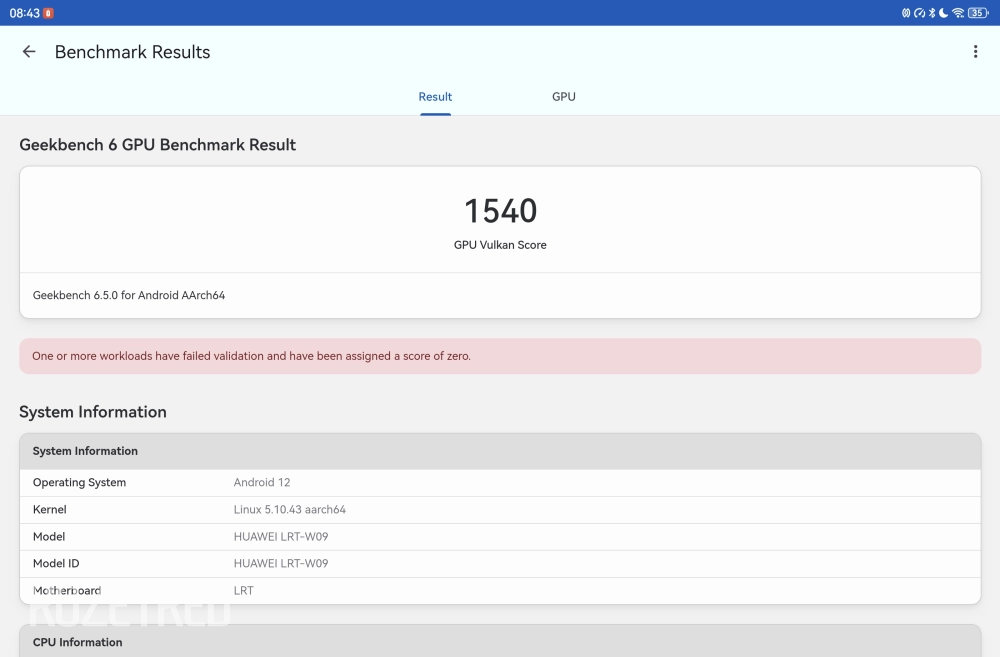Select the Result tab
The width and height of the screenshot is (1000, 657).
435,97
